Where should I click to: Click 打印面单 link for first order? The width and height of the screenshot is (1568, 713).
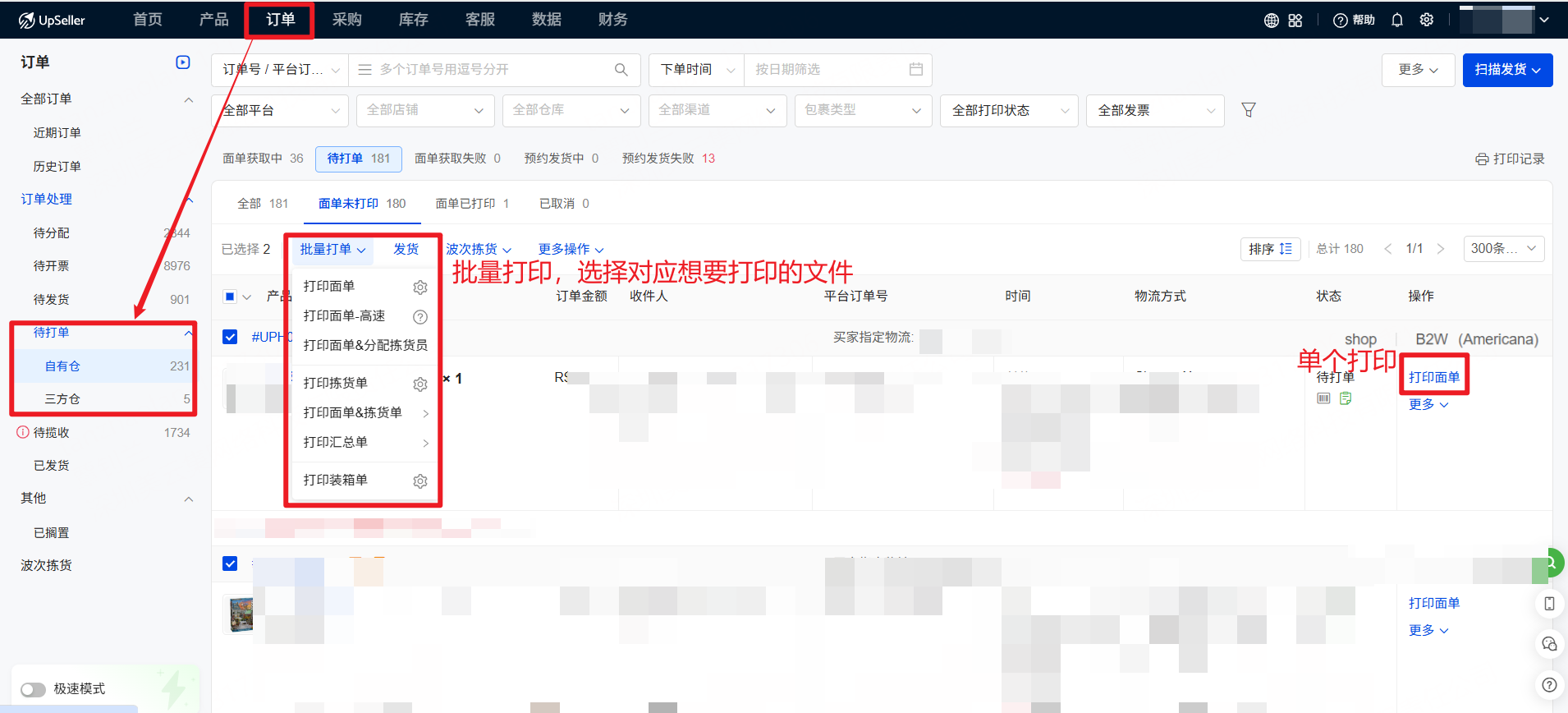tap(1433, 377)
